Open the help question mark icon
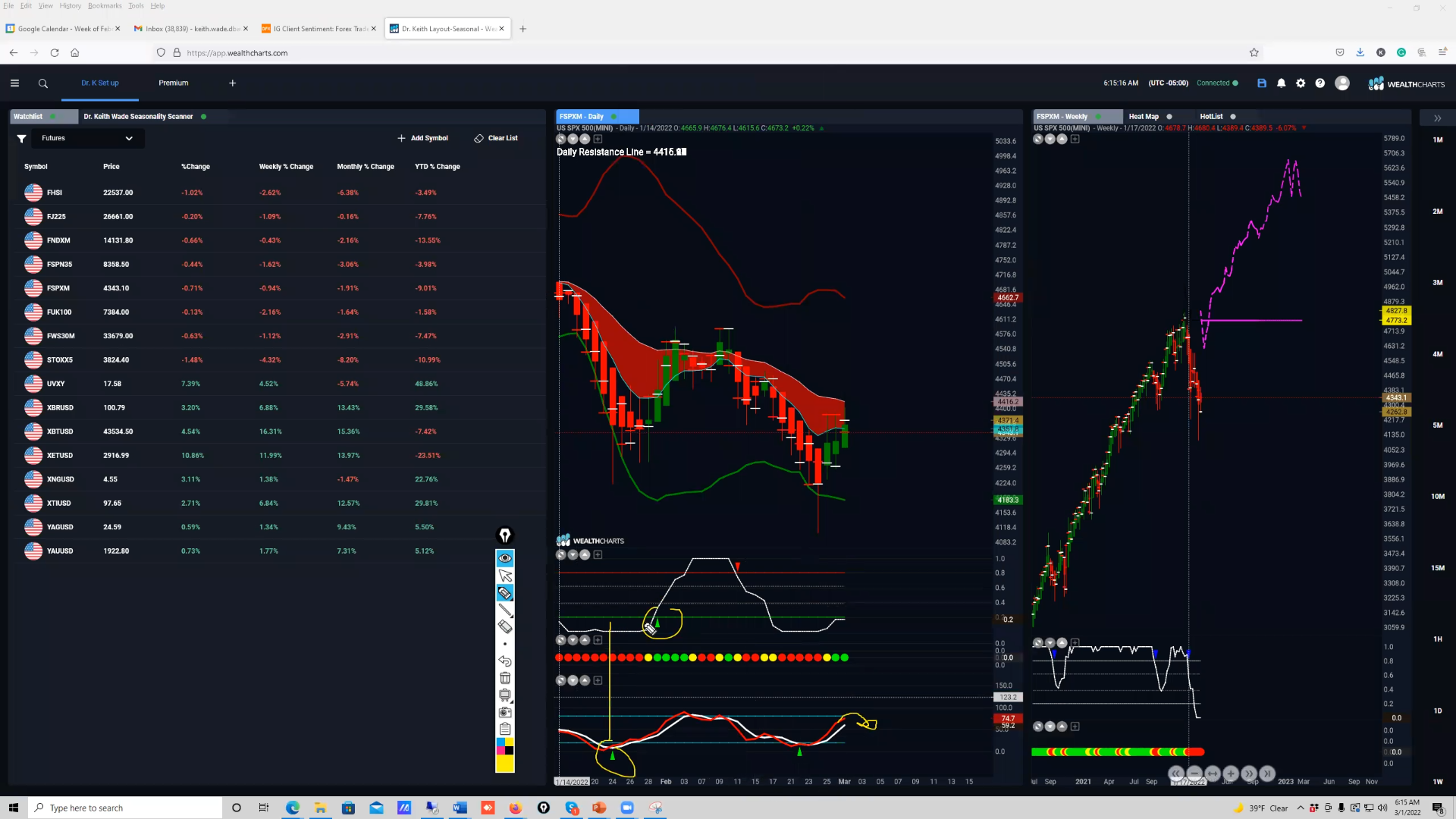 click(x=1320, y=83)
